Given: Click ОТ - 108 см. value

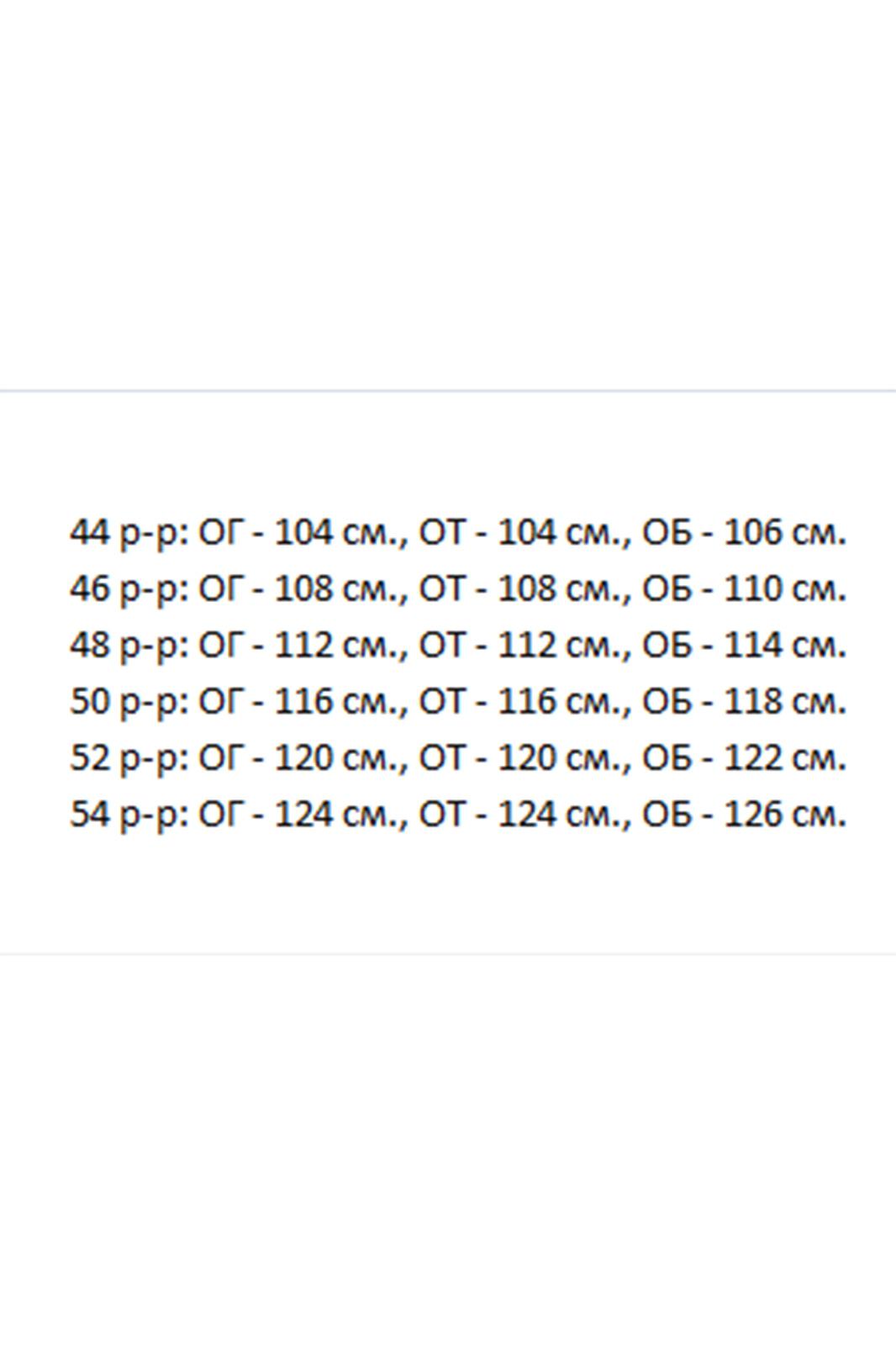Looking at the screenshot, I should (x=523, y=588).
